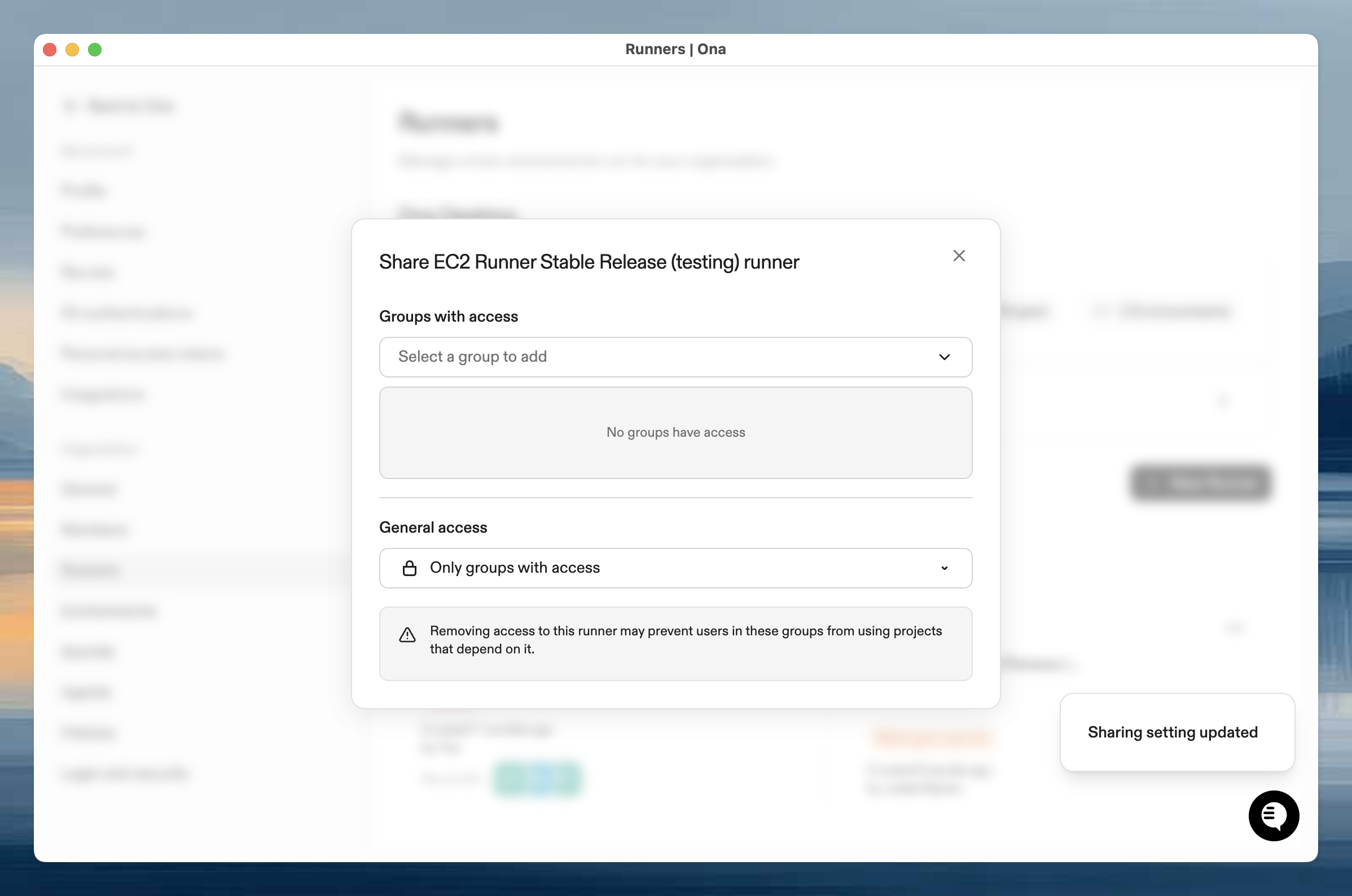Focus the group selection input field

coord(572,357)
